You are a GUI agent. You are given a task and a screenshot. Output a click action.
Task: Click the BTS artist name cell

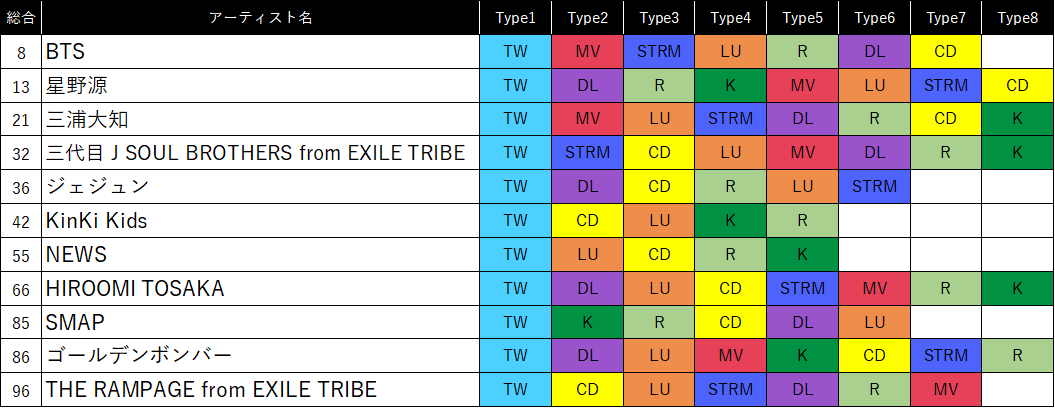[x=261, y=51]
